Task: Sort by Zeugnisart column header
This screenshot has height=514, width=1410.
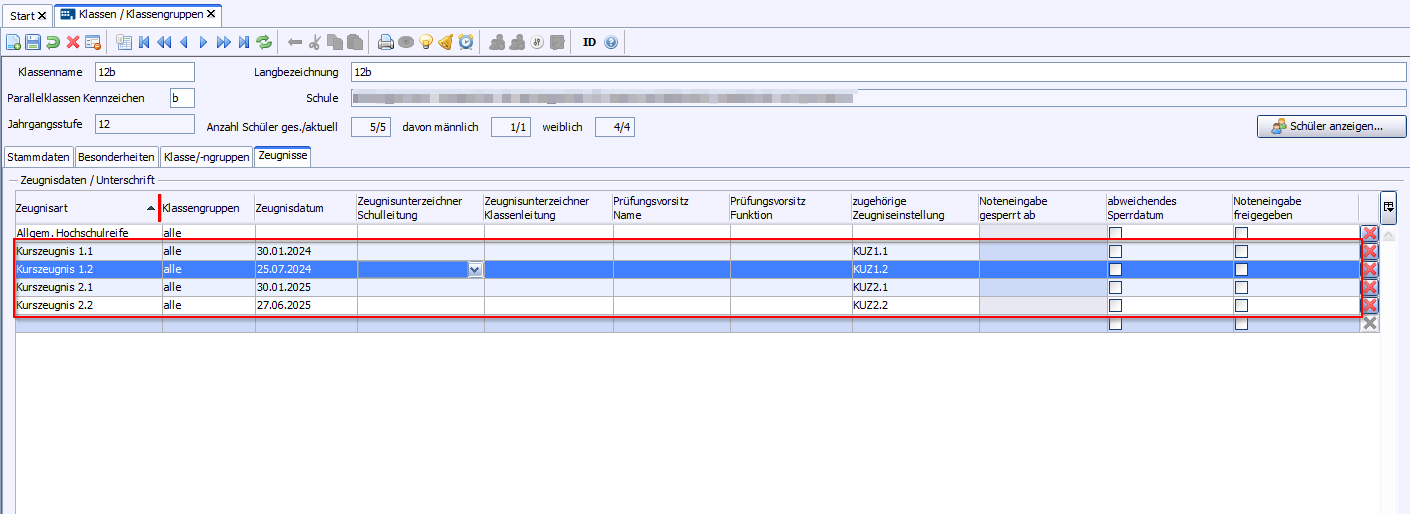Action: pos(80,208)
